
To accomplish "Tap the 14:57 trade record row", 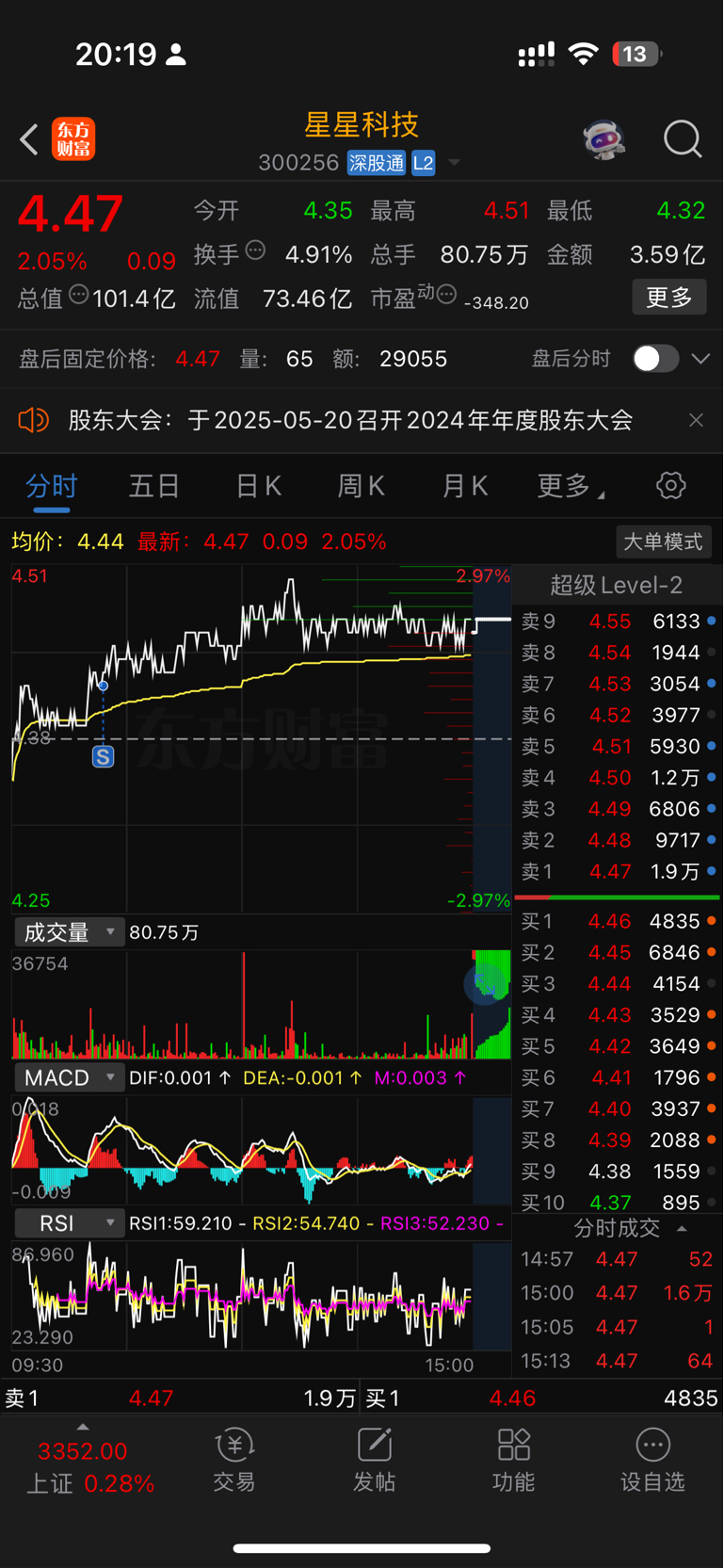I will coord(618,1259).
